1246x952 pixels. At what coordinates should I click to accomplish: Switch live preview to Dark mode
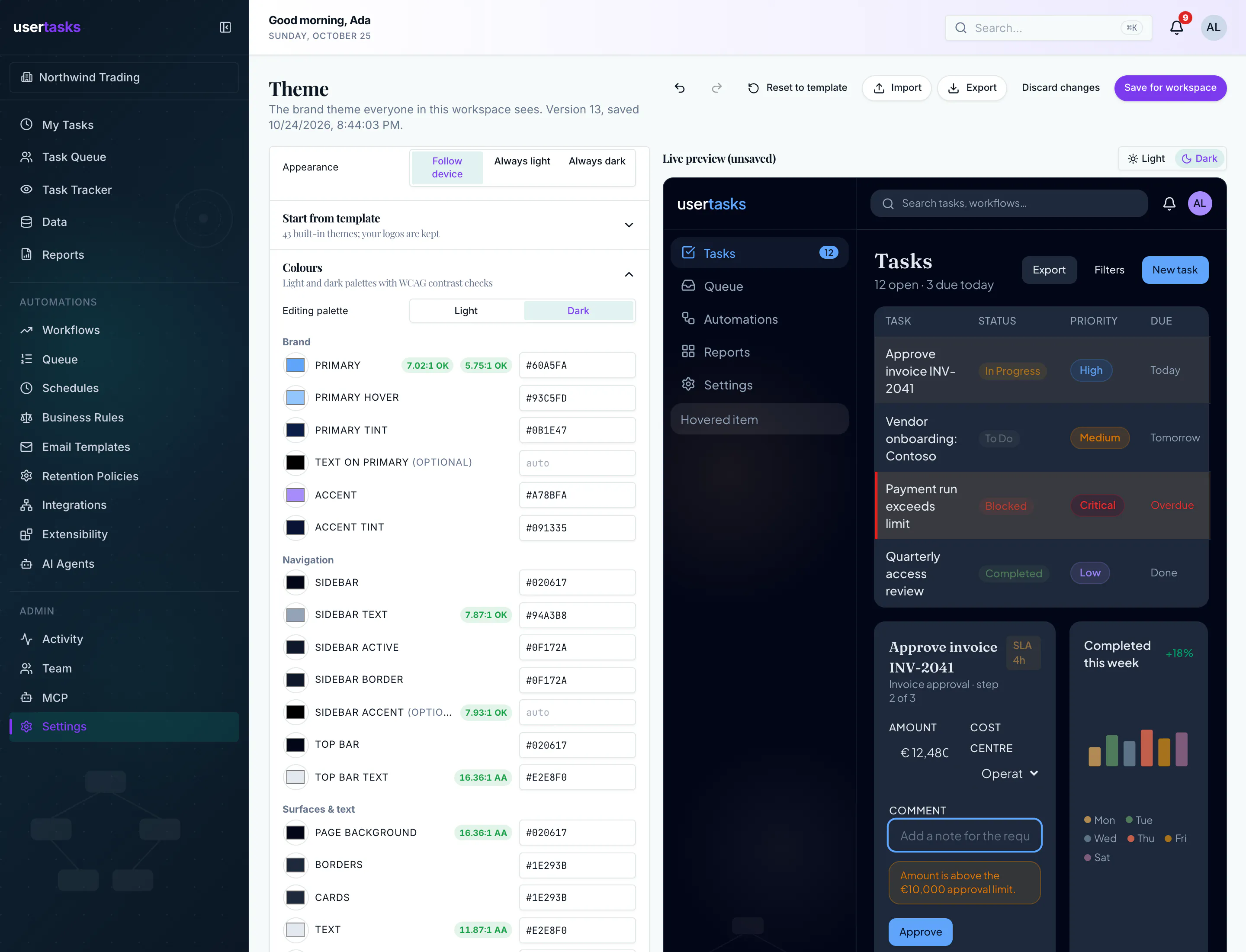pyautogui.click(x=1200, y=159)
